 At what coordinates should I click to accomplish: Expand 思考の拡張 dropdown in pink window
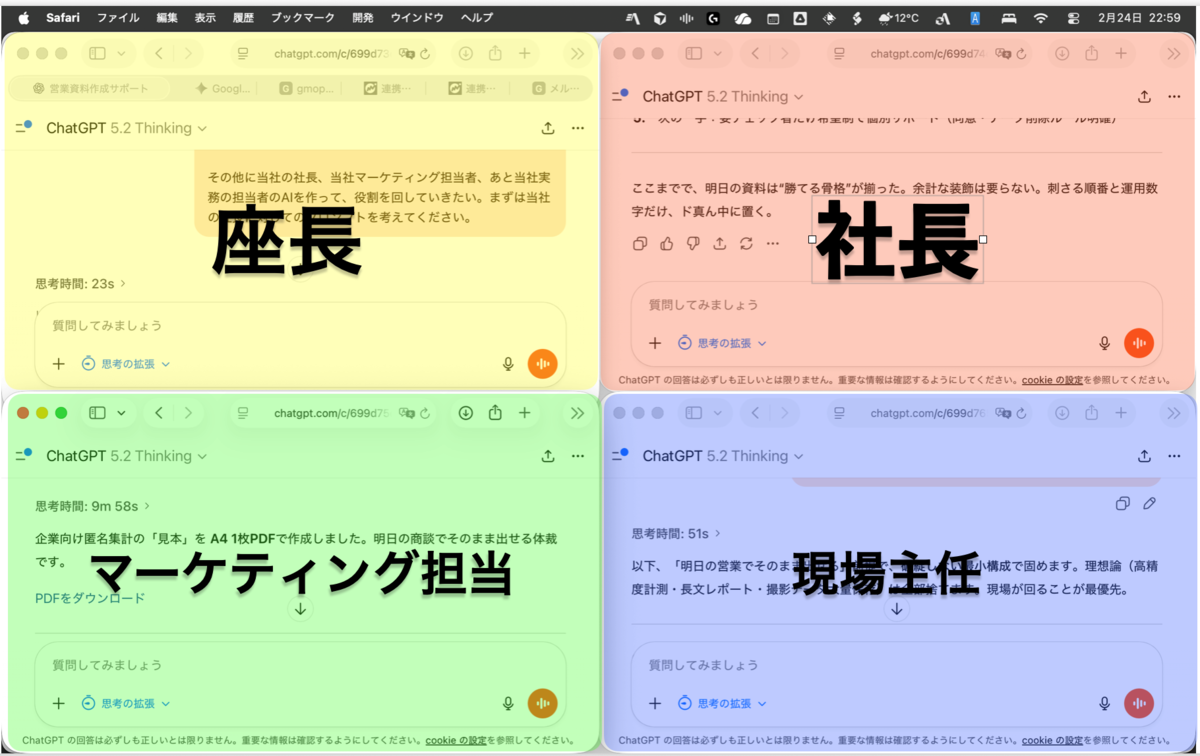coord(722,343)
